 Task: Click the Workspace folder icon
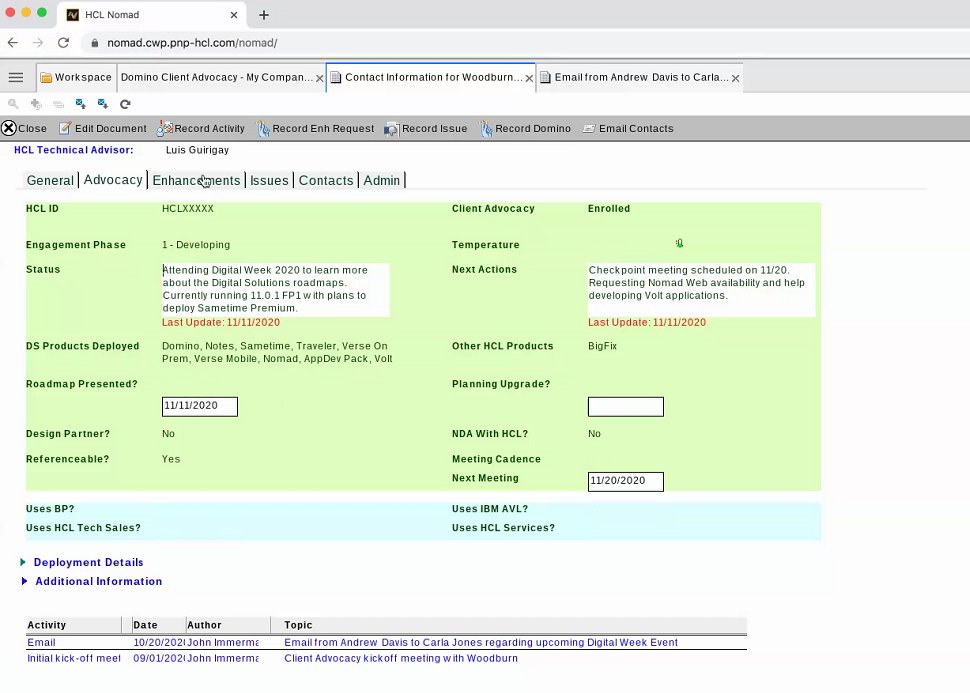[46, 78]
